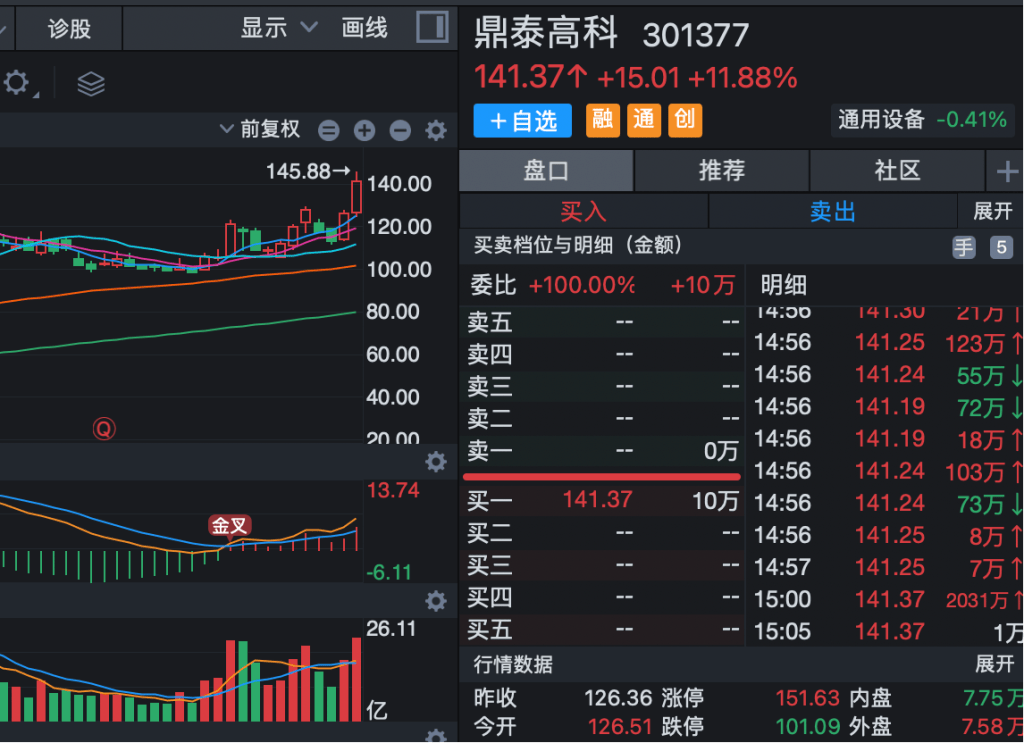Switch to the 推荐 tab
Viewport: 1024px width, 743px height.
[x=721, y=171]
